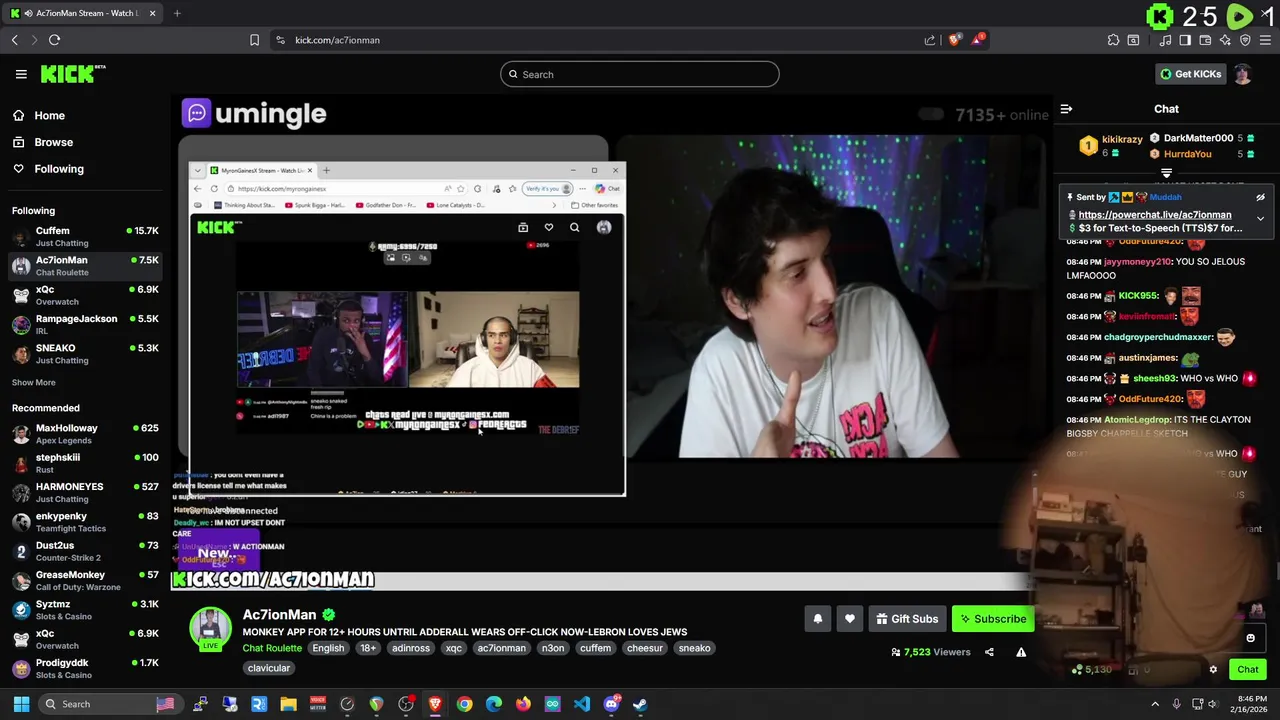Click the adinross tag
This screenshot has height=720, width=1280.
(x=411, y=648)
